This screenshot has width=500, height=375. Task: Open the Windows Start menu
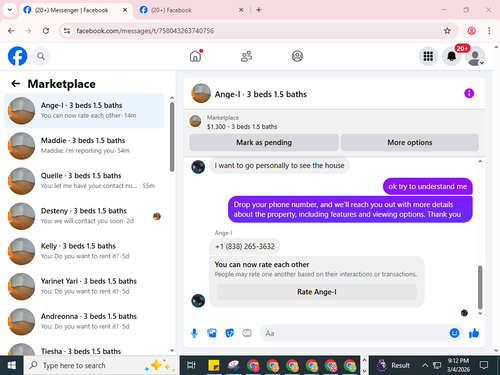(x=12, y=366)
